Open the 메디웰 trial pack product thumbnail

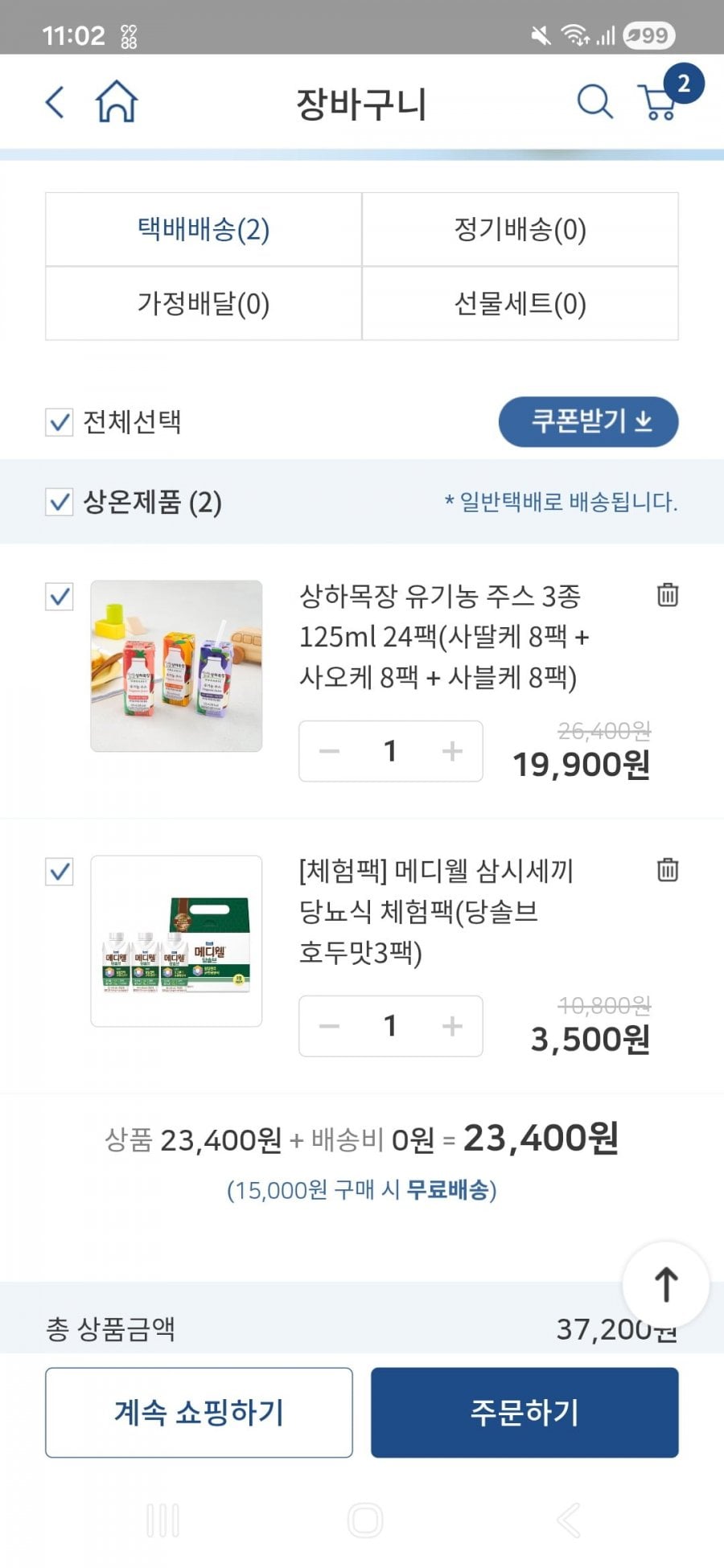(x=176, y=941)
